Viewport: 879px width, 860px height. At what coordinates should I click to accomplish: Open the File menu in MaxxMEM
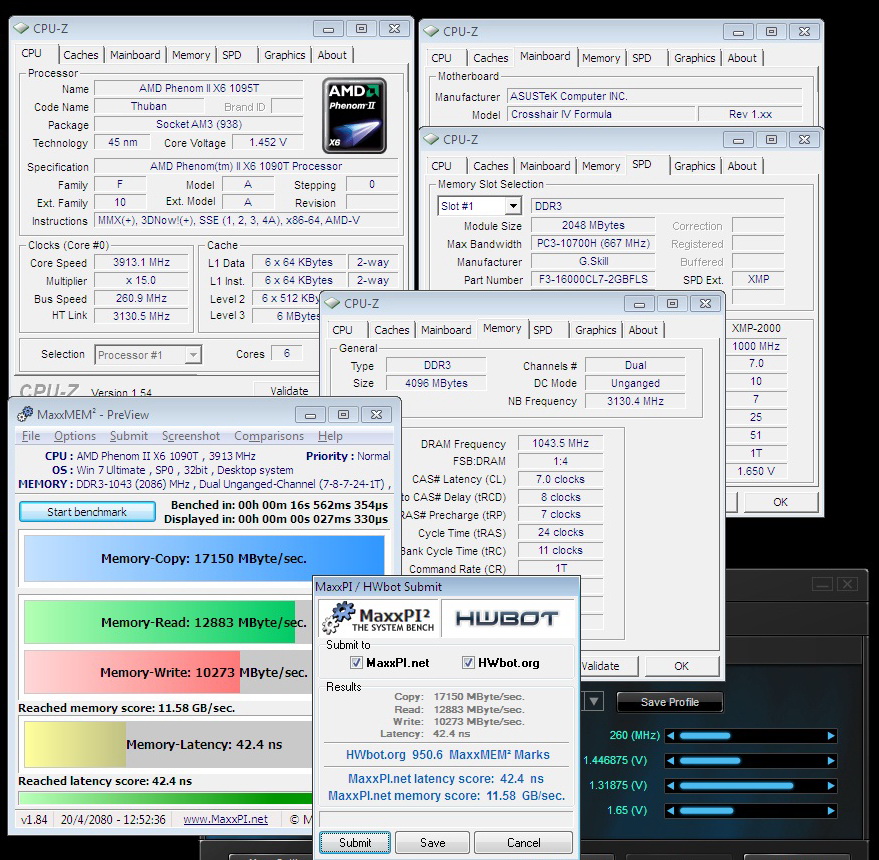31,436
